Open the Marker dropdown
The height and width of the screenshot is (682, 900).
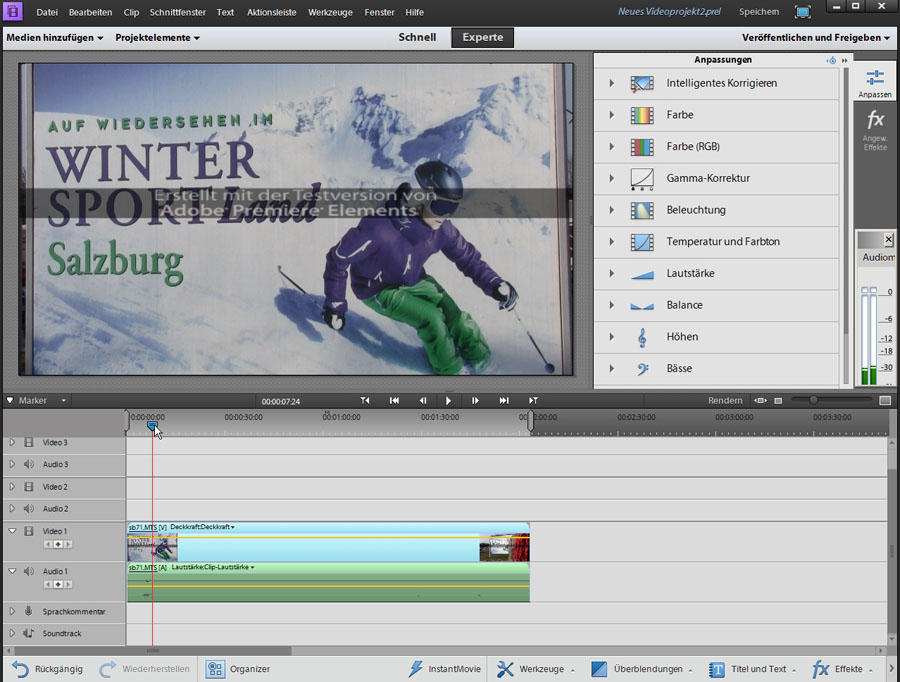64,400
